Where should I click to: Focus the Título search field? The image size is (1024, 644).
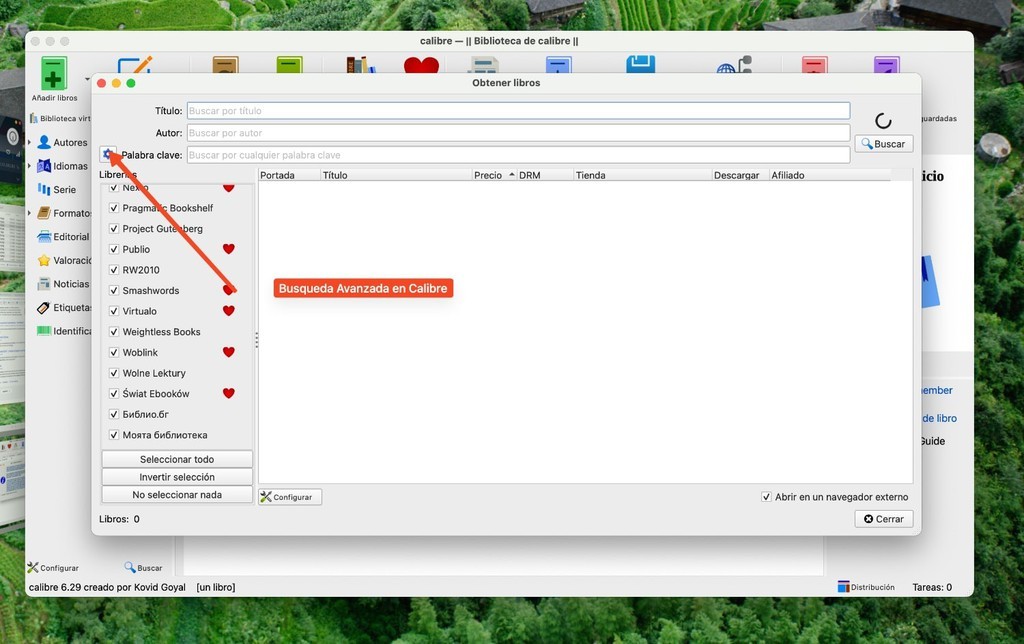[x=519, y=111]
